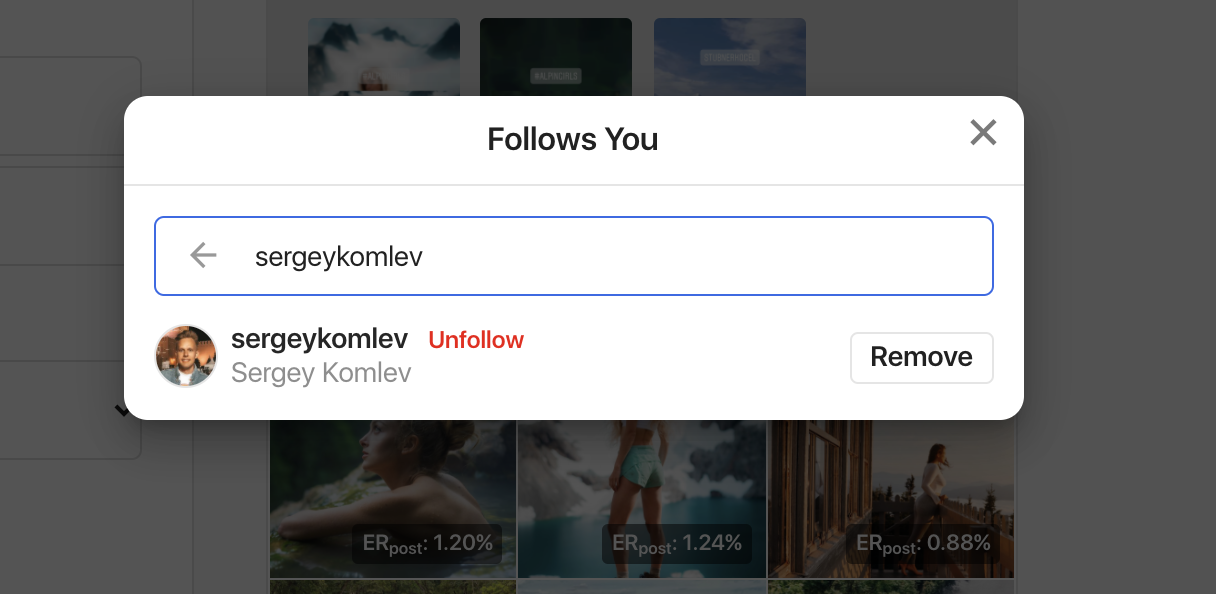Screen dimensions: 1216x594
Task: Click the Follows You dialog title
Action: pos(572,139)
